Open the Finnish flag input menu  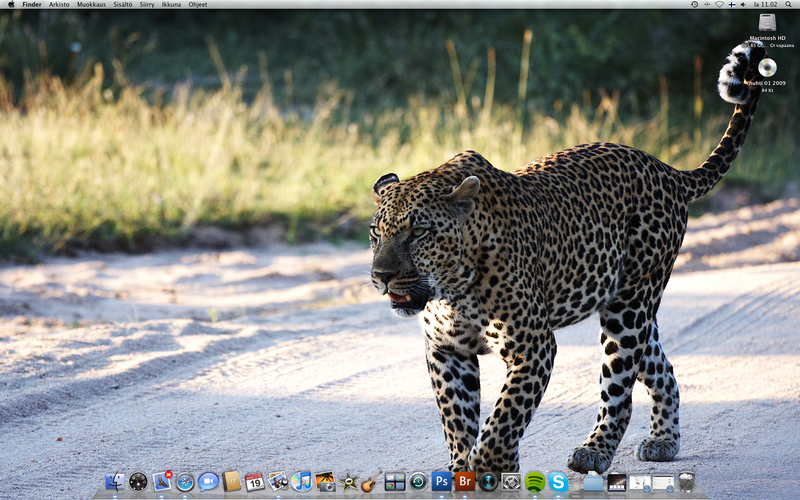(x=732, y=4)
